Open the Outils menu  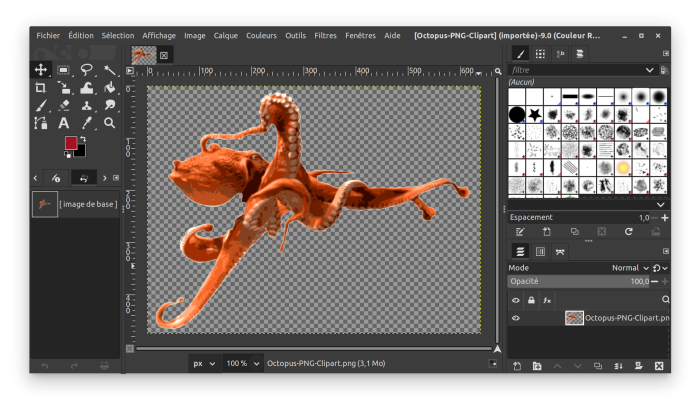tap(296, 36)
